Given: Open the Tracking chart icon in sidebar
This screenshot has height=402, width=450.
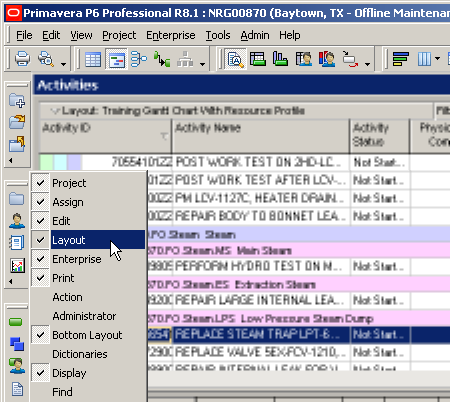Looking at the screenshot, I should 17,266.
